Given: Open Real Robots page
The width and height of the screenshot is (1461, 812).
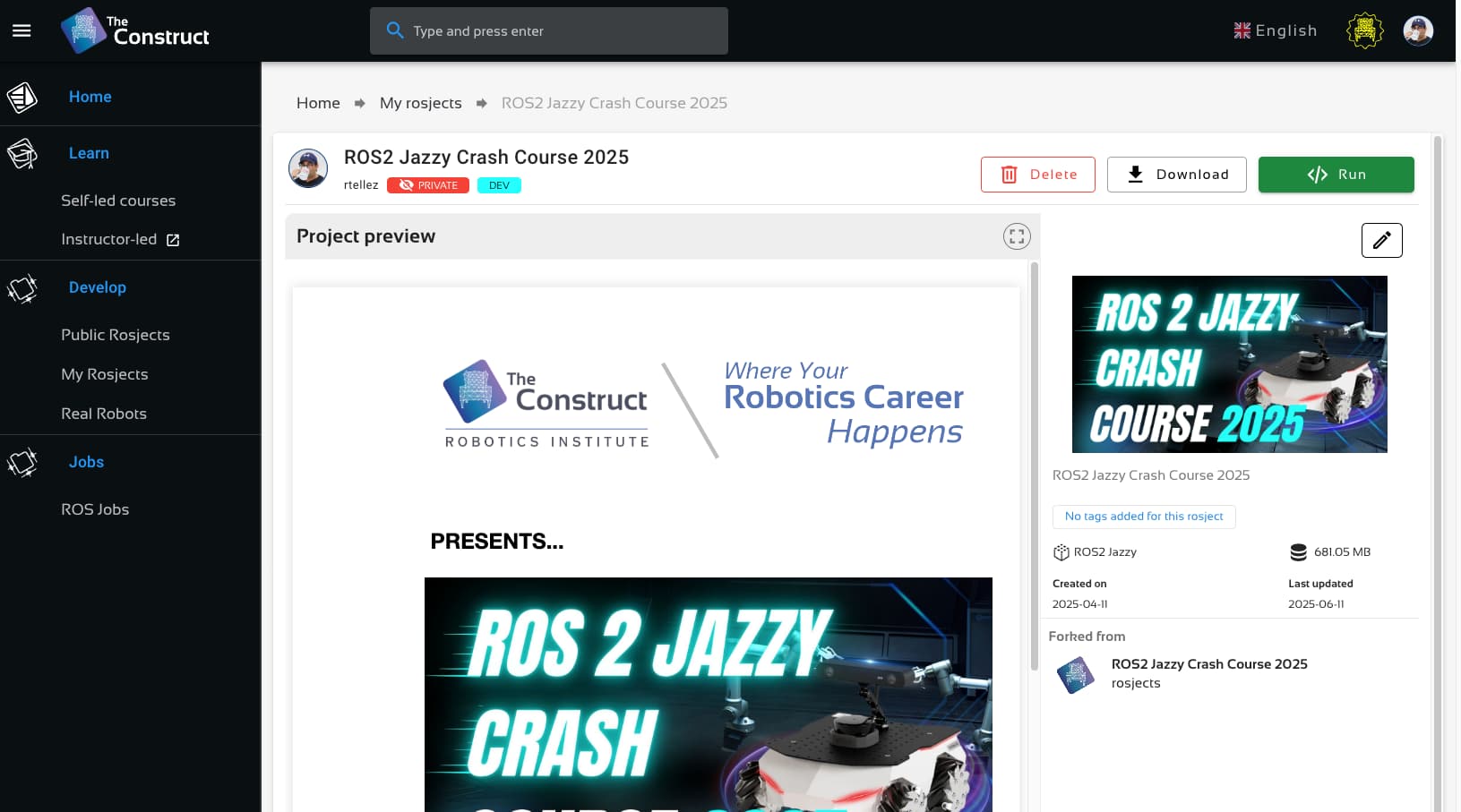Looking at the screenshot, I should 104,414.
